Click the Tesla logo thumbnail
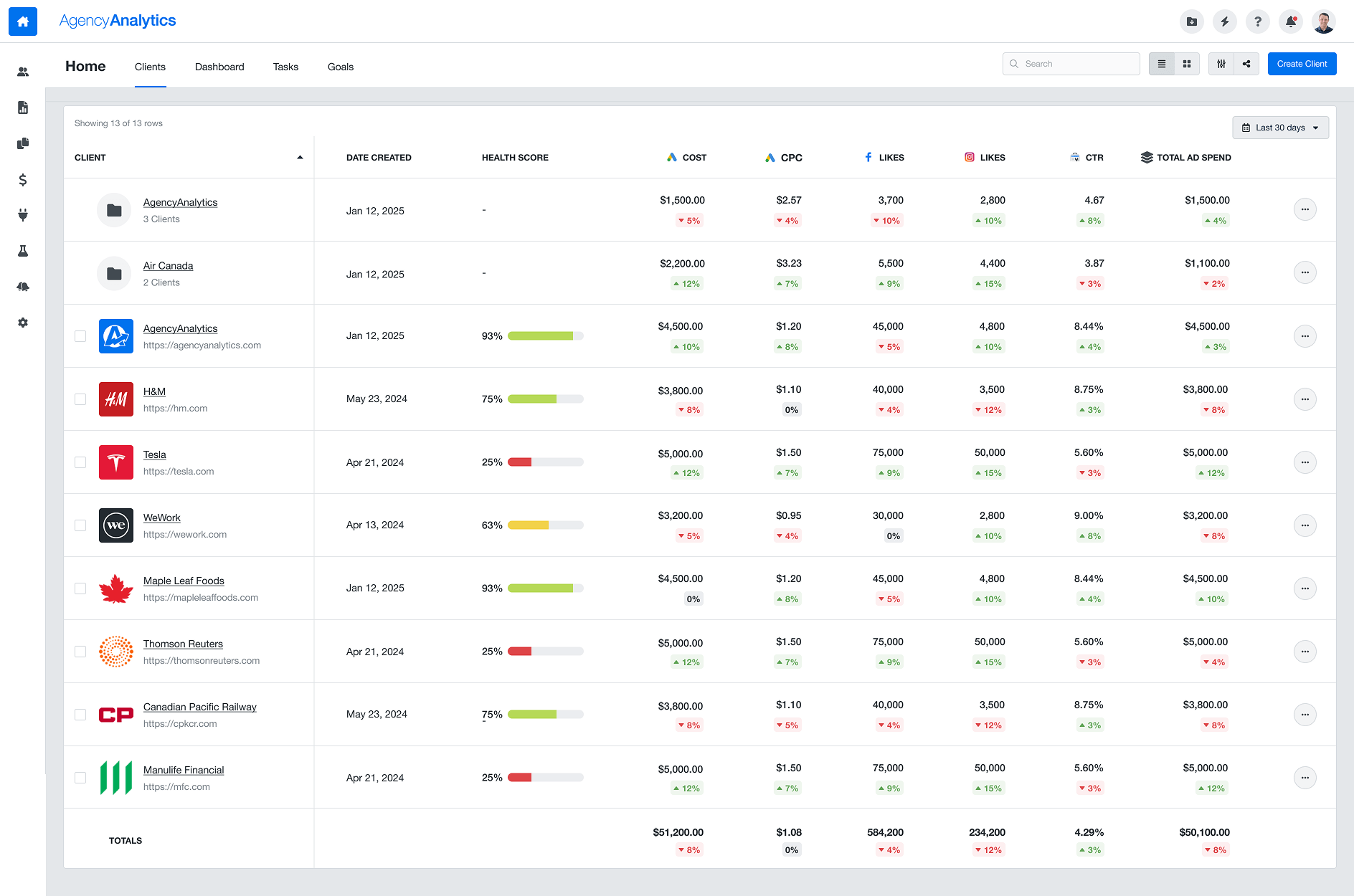The height and width of the screenshot is (896, 1354). pos(116,462)
